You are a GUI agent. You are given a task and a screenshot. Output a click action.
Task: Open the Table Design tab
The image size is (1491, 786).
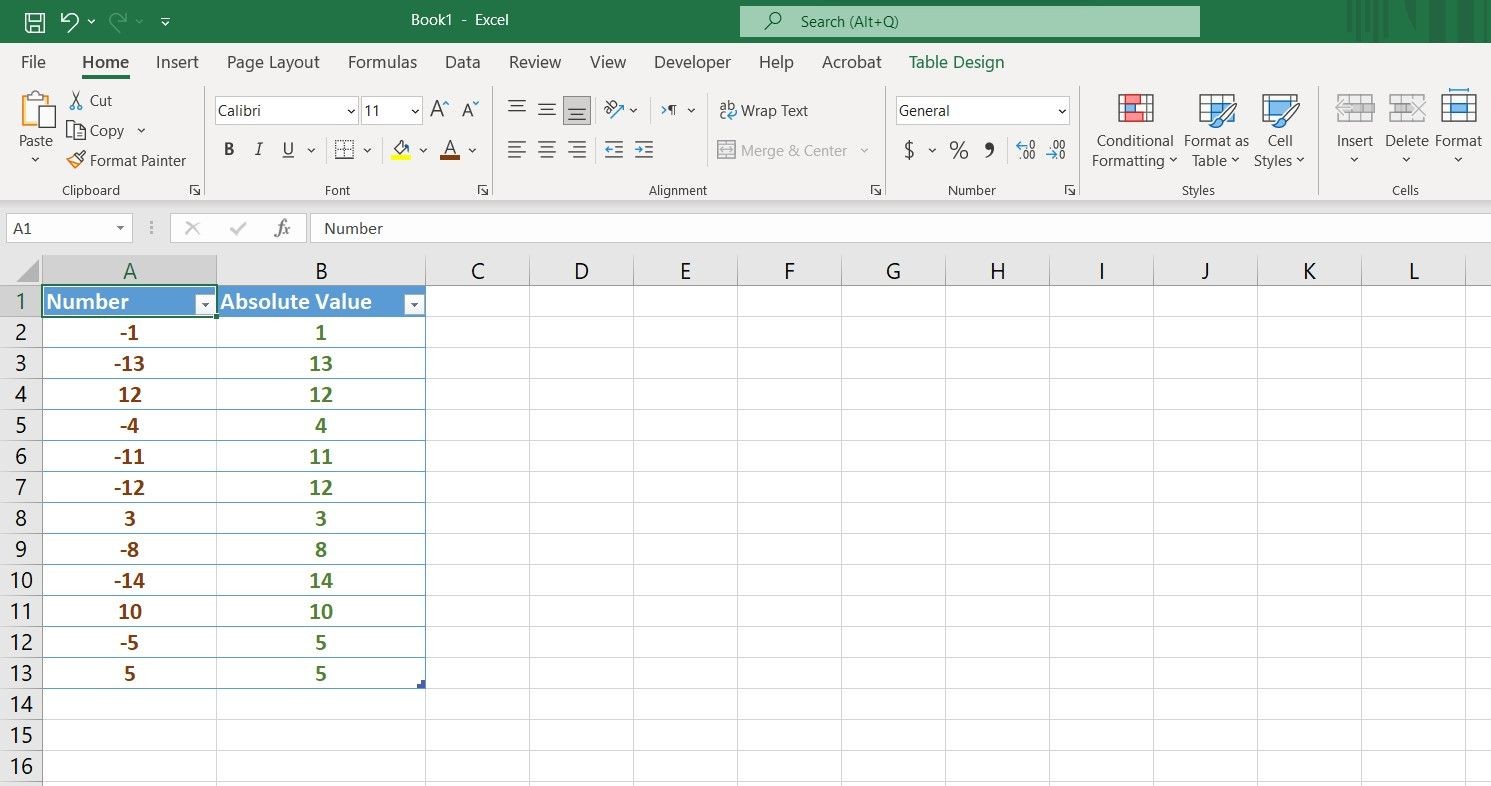(x=956, y=62)
